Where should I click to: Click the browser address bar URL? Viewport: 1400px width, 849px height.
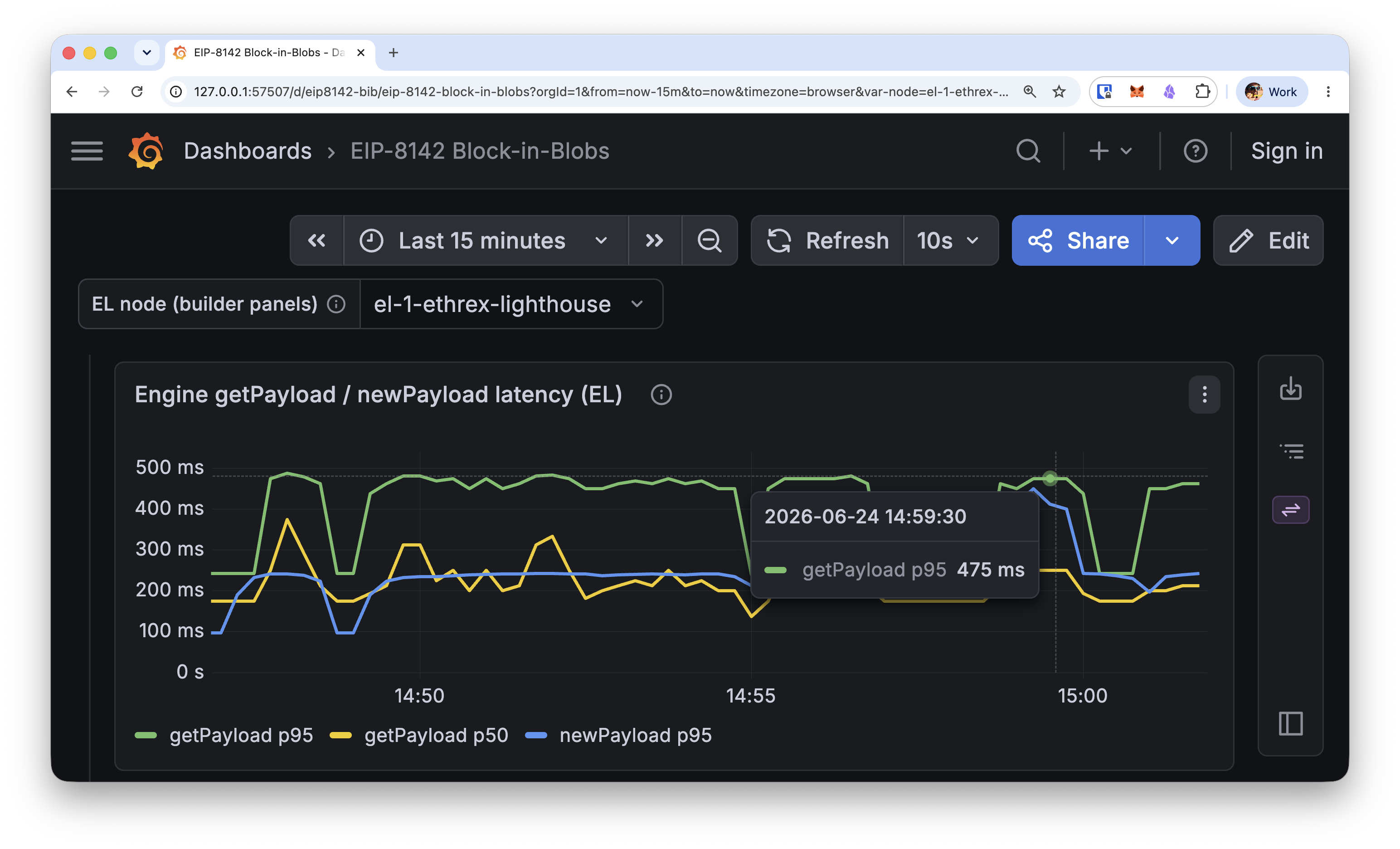[601, 92]
